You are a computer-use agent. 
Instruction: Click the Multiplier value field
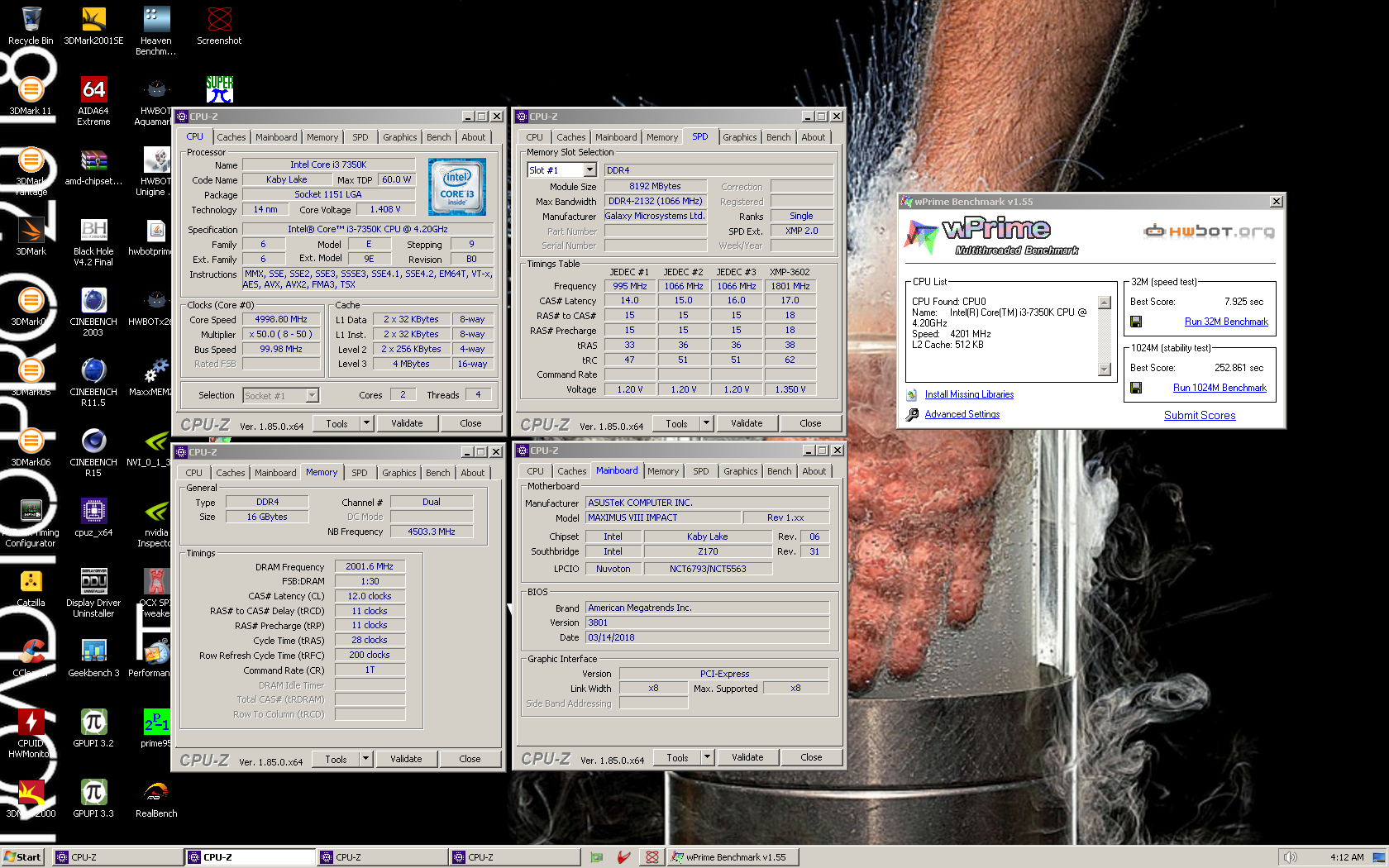coord(281,334)
